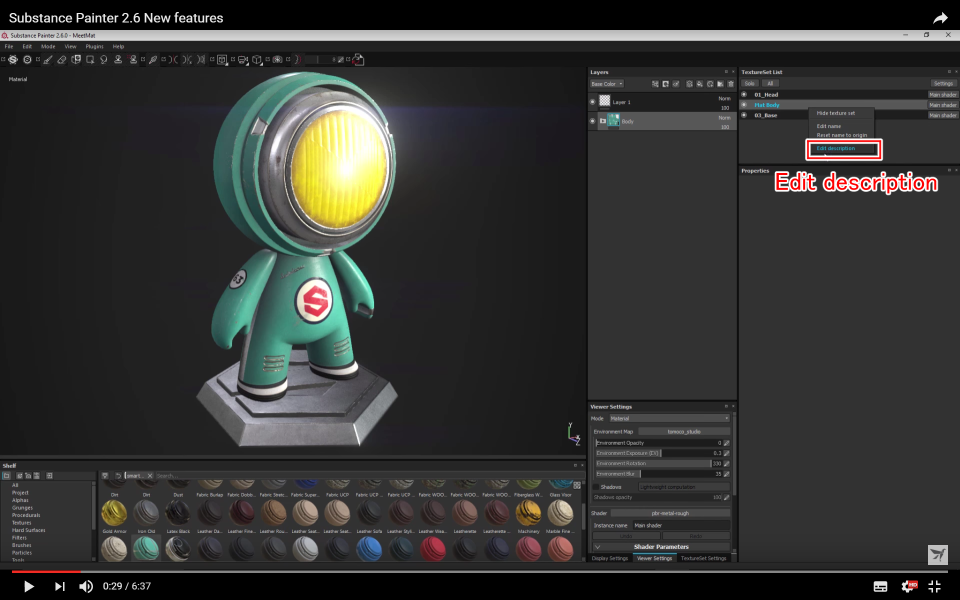Select the Eraser tool in toolbar
Screen dimensions: 960x600
pyautogui.click(x=62, y=59)
